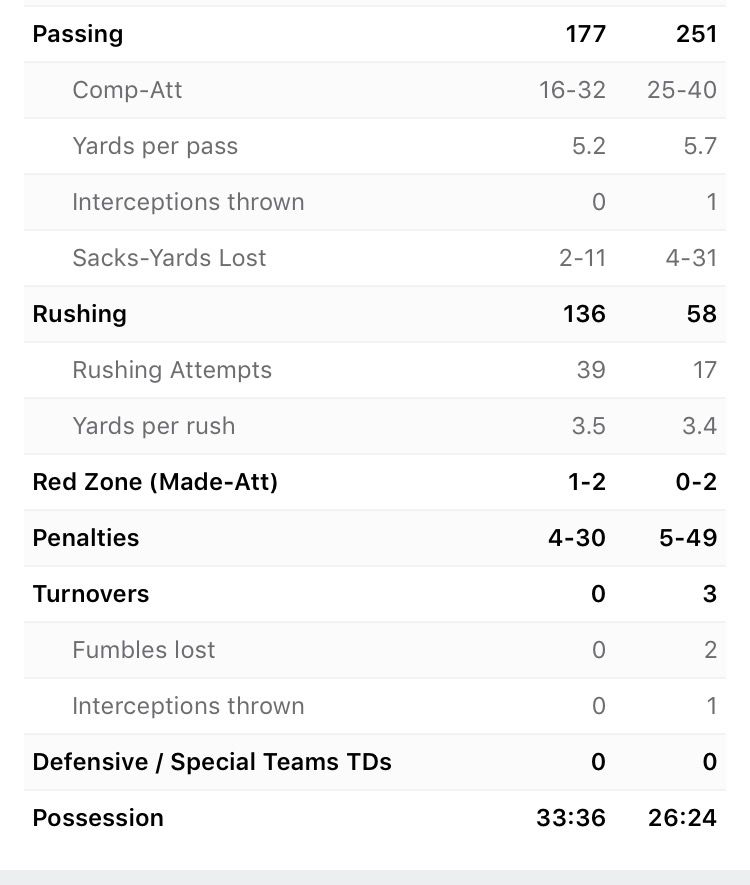This screenshot has width=750, height=885.
Task: Select Interceptions thrown under Turnovers
Action: [x=188, y=706]
